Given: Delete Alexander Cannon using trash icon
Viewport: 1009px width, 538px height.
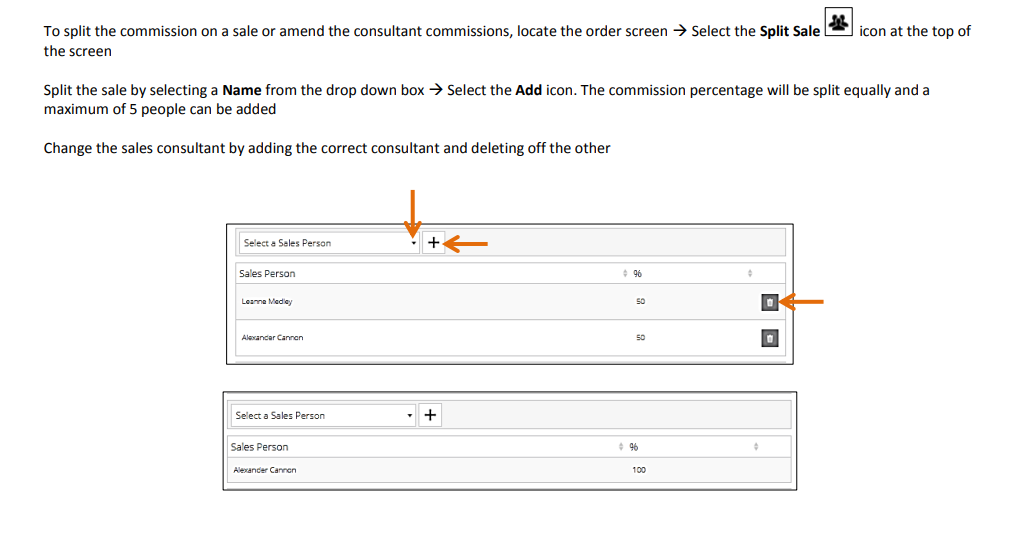Looking at the screenshot, I should [x=769, y=338].
